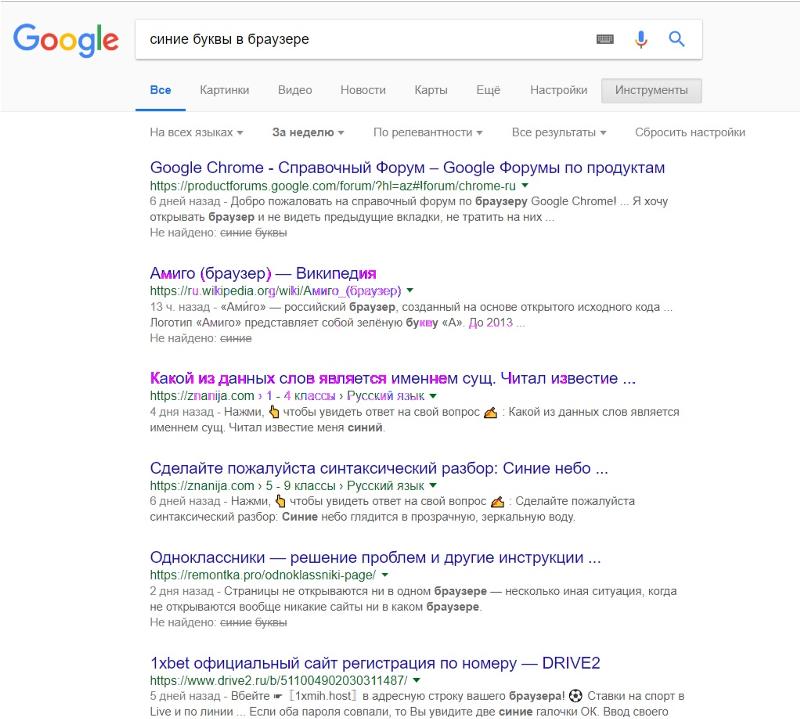Click the pointing hand emoji in синтаксический разбор snippet
Viewport: 800px width, 719px height.
click(x=280, y=501)
